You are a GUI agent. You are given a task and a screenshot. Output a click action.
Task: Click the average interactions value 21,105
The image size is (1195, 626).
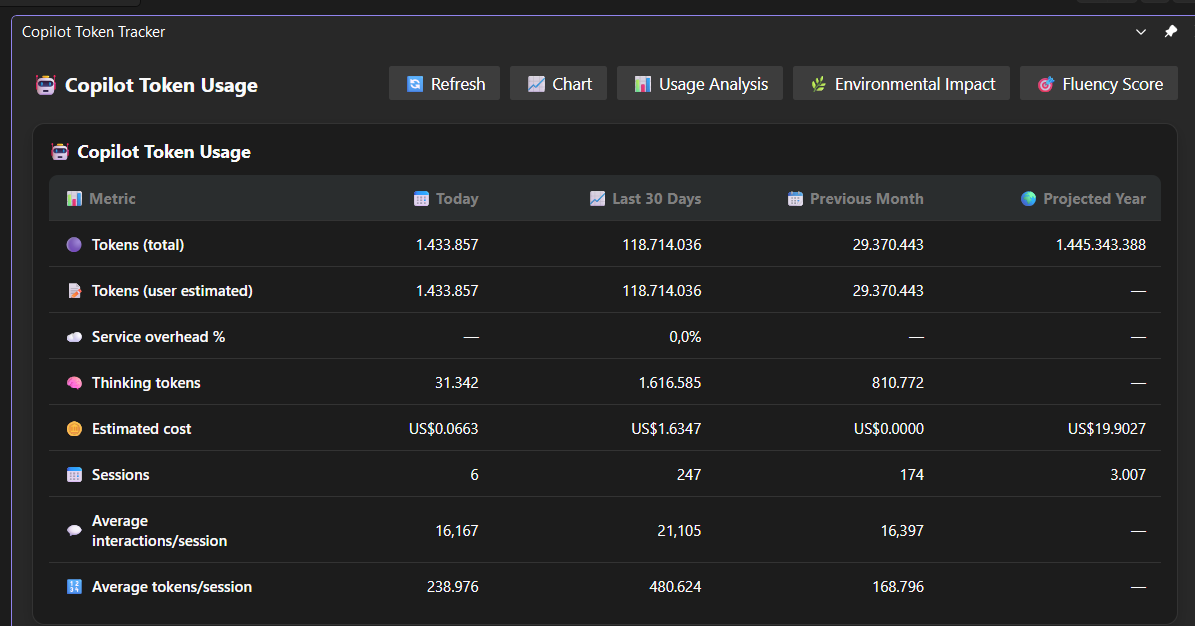tap(679, 531)
